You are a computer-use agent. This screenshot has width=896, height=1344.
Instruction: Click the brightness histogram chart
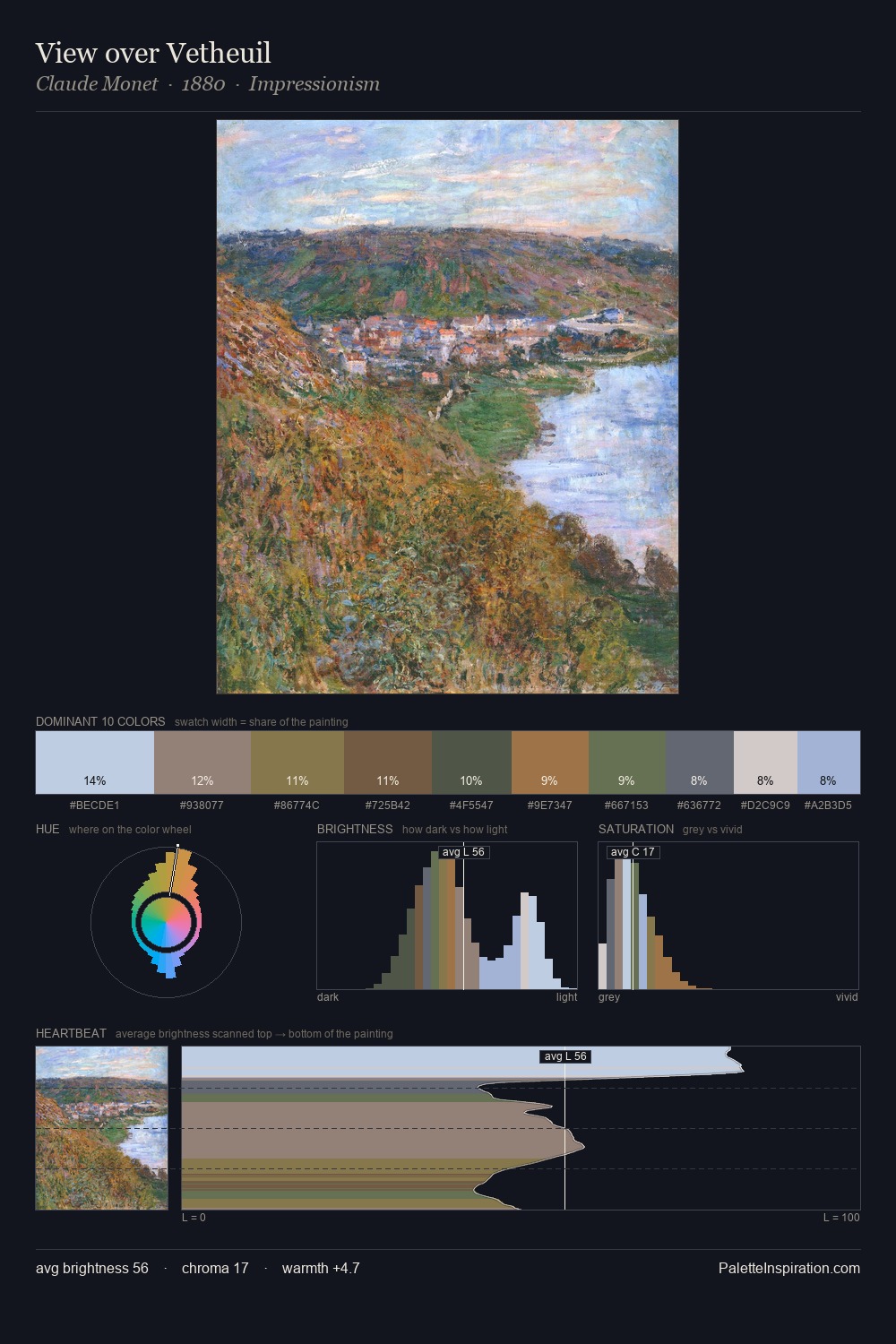[x=447, y=916]
